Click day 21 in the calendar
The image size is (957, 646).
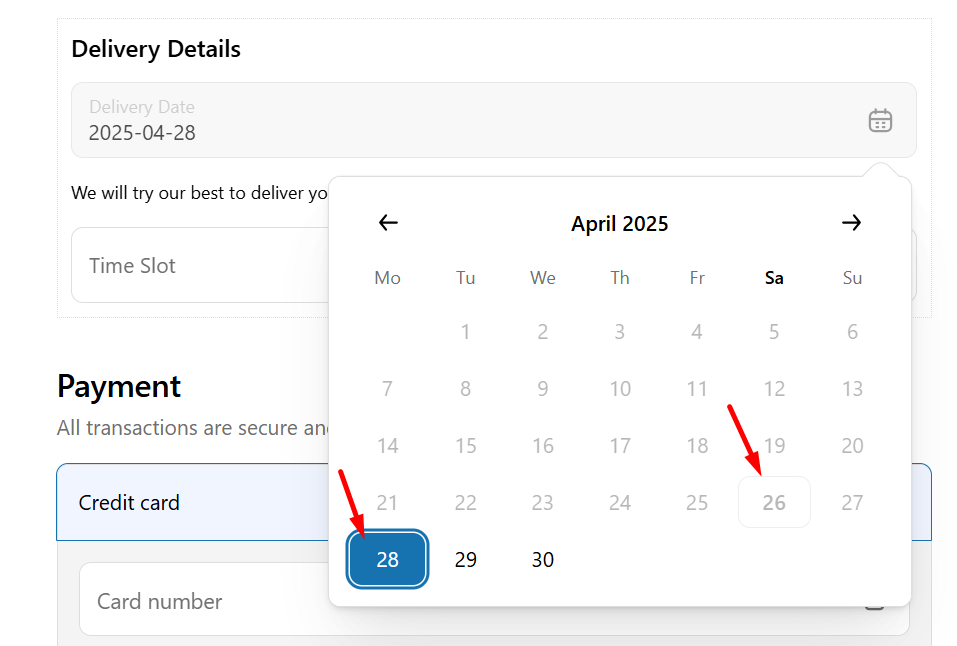pos(388,503)
